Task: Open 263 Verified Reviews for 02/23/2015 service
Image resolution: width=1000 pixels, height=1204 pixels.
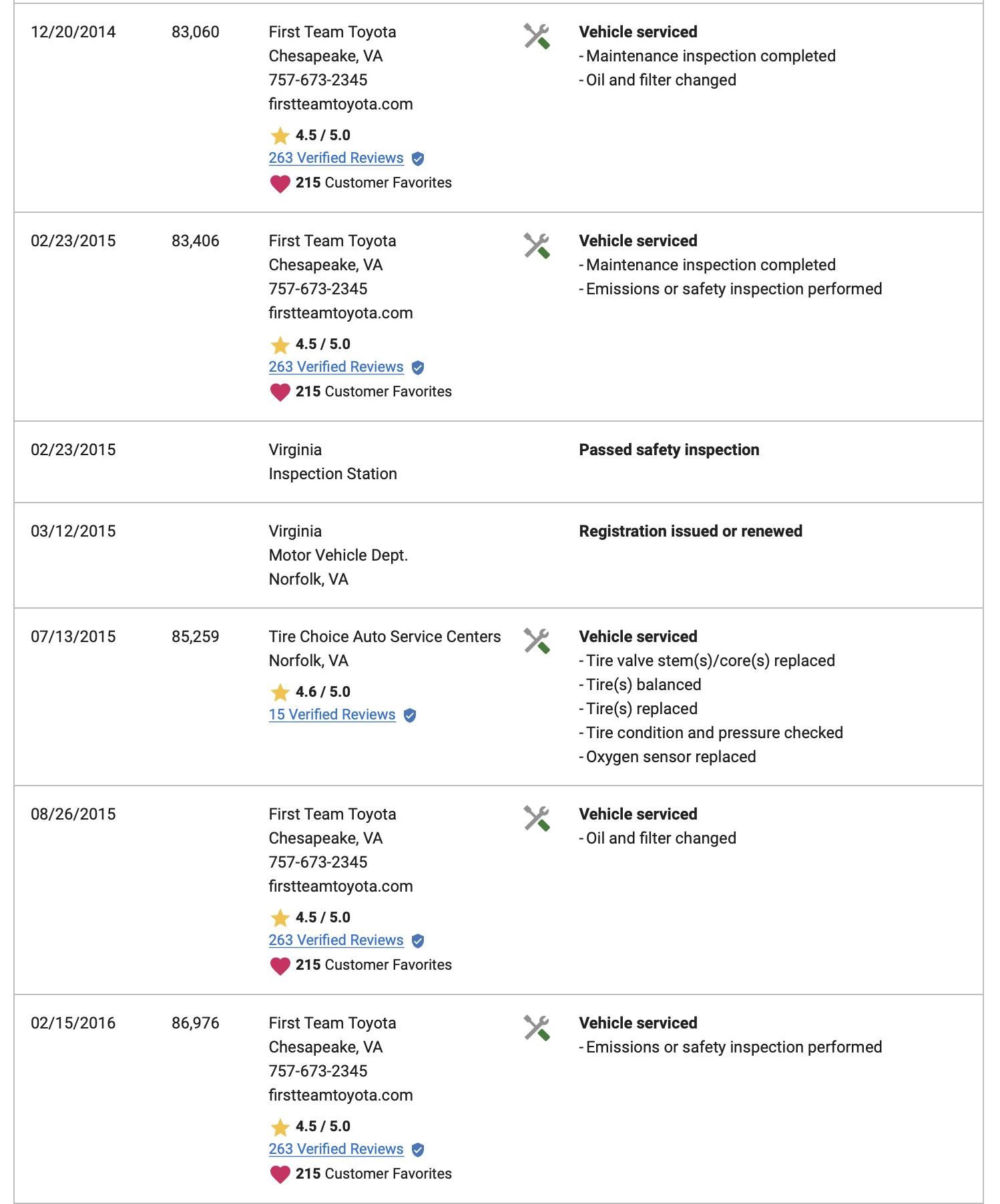Action: click(336, 367)
